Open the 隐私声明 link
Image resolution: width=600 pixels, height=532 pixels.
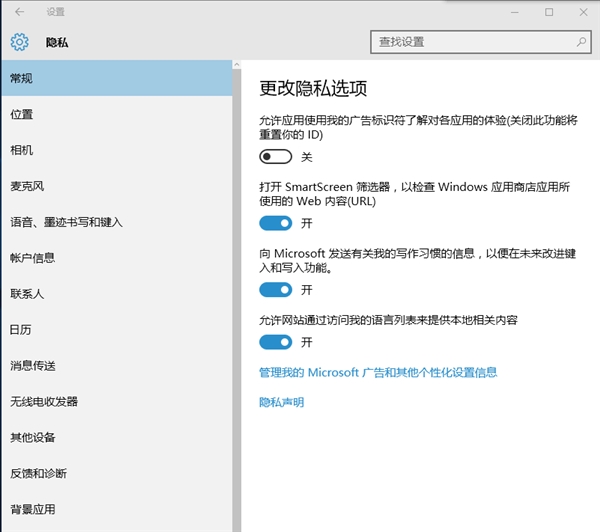[281, 402]
